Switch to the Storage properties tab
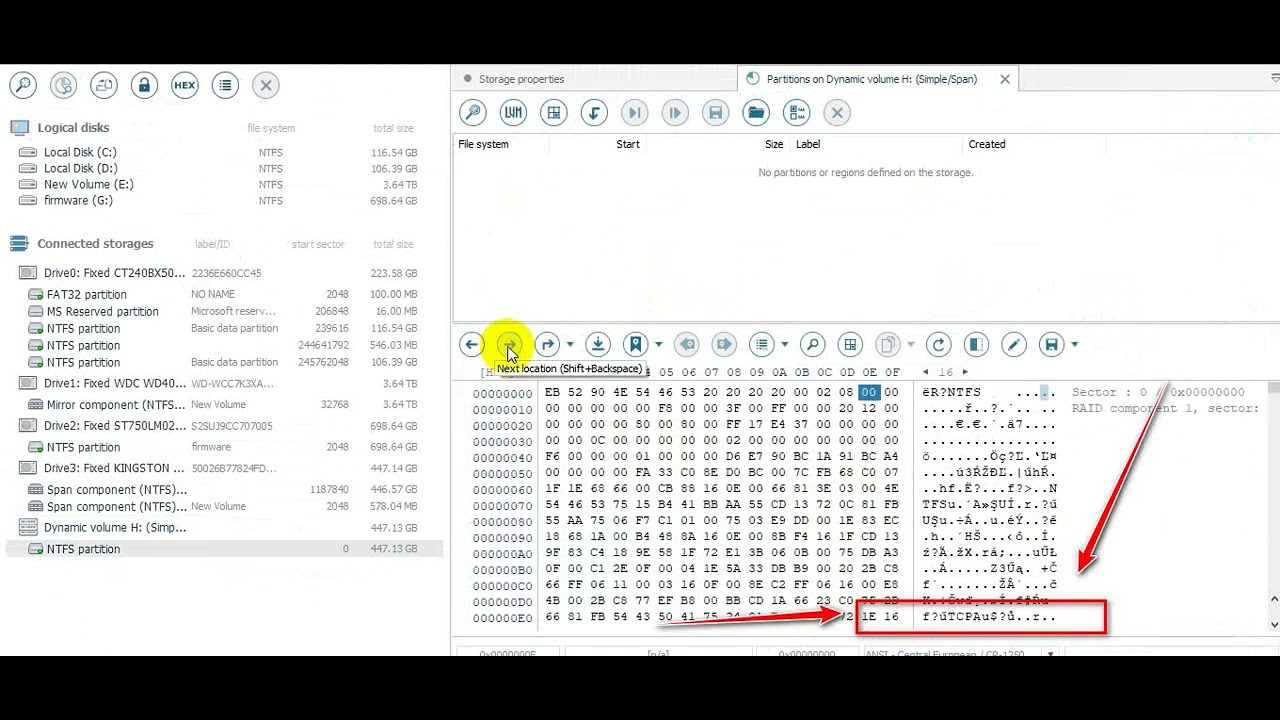 [x=521, y=79]
